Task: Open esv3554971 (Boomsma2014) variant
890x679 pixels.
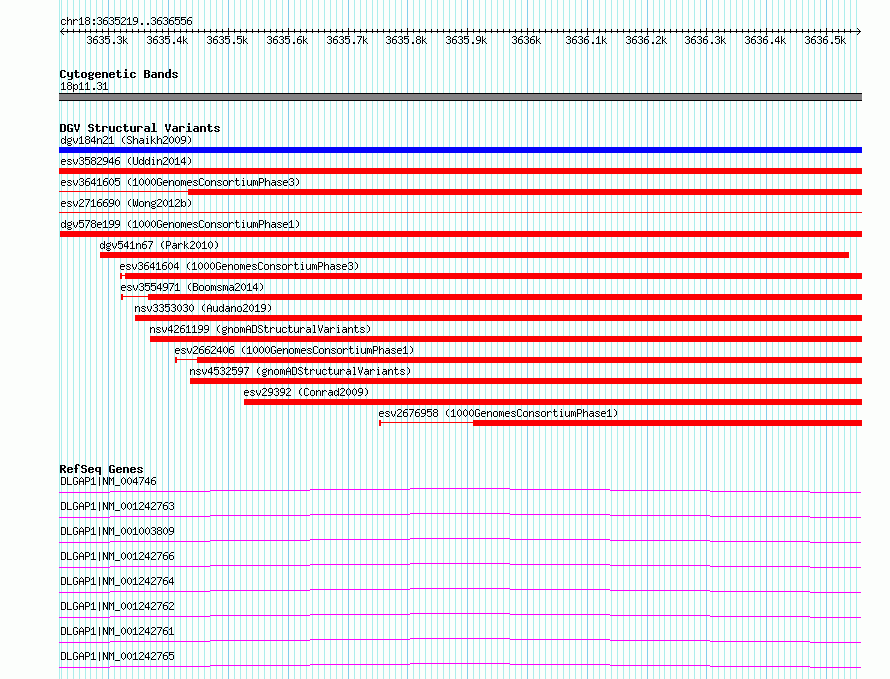Action: click(x=192, y=287)
